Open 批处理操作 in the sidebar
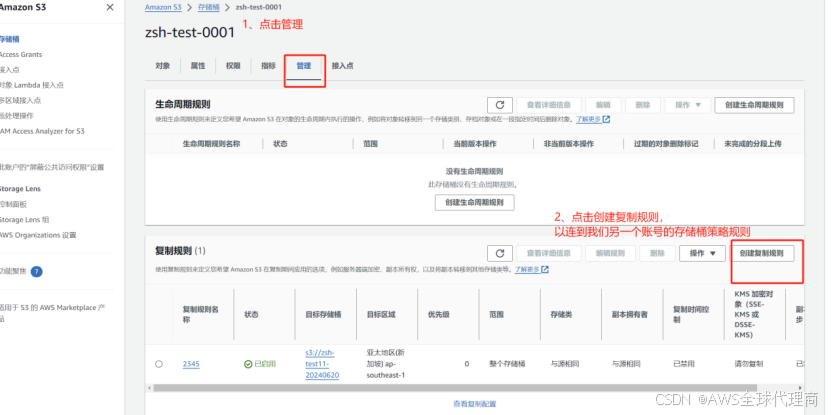The width and height of the screenshot is (831, 415). click(16, 116)
